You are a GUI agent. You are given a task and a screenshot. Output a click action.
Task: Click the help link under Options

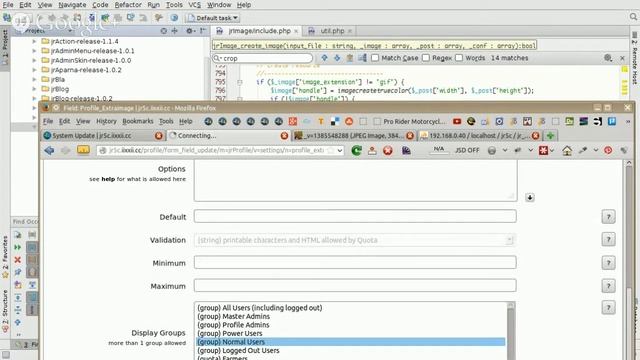click(x=108, y=179)
